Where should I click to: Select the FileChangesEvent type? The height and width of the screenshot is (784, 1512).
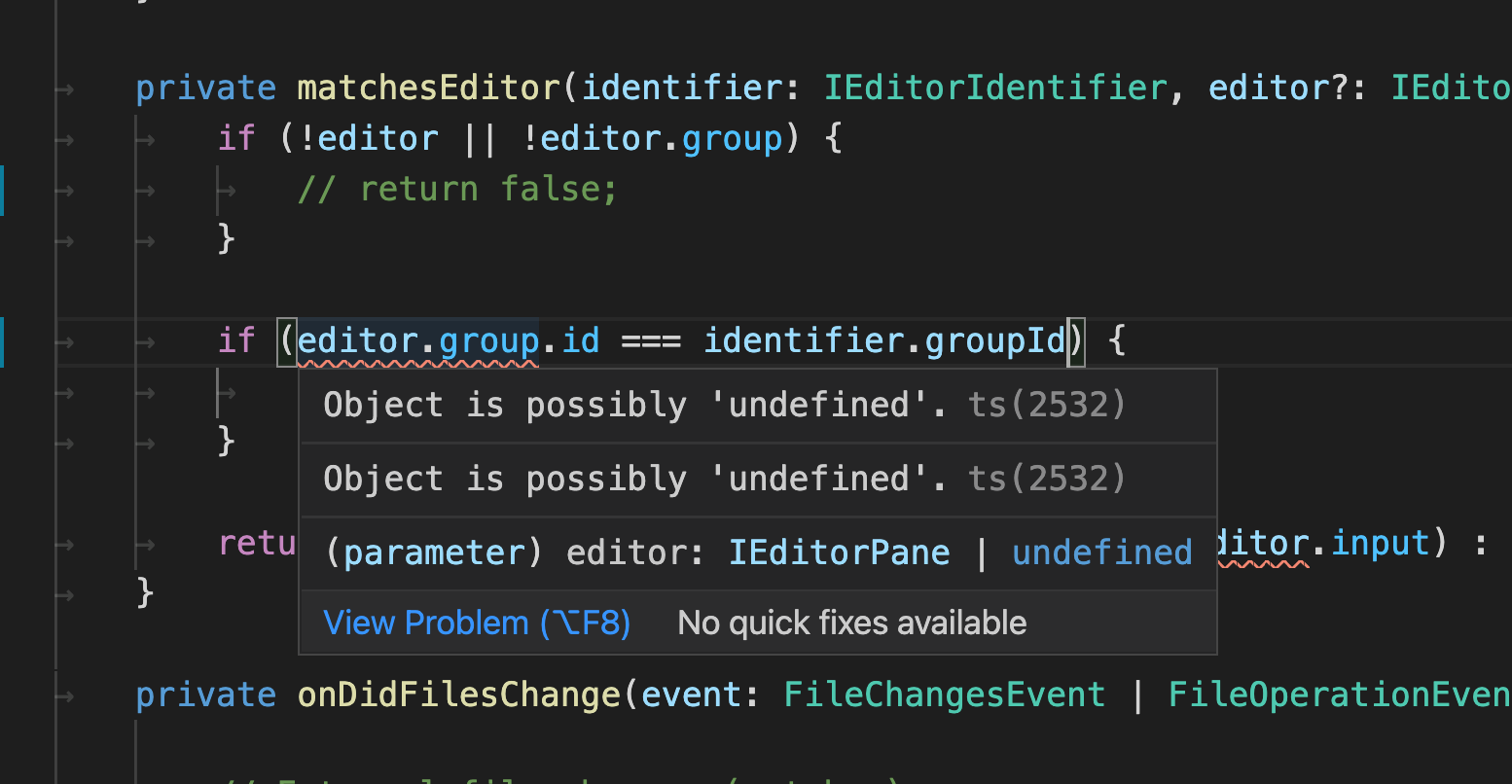point(943,694)
